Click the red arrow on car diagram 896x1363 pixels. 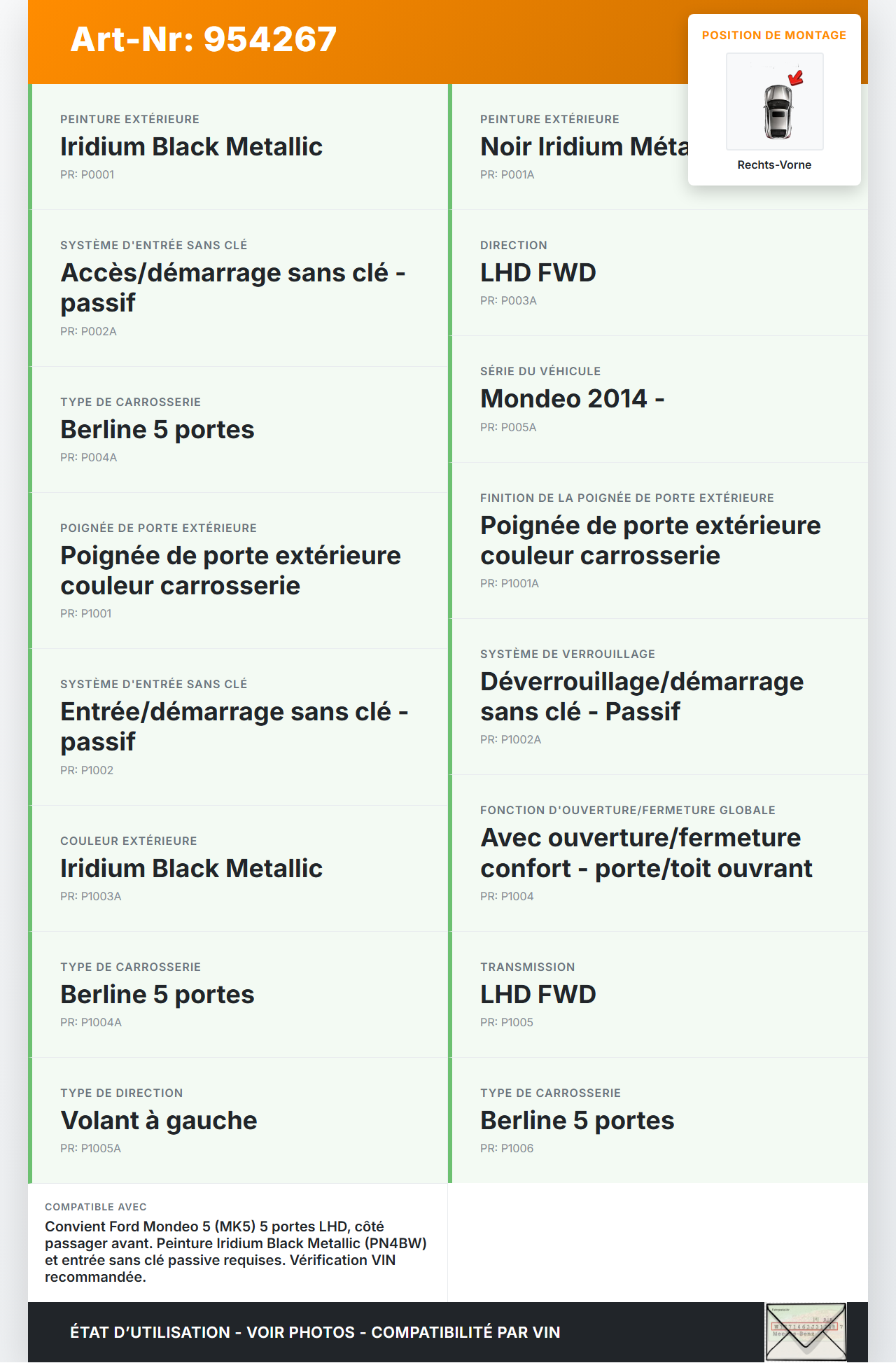[796, 77]
